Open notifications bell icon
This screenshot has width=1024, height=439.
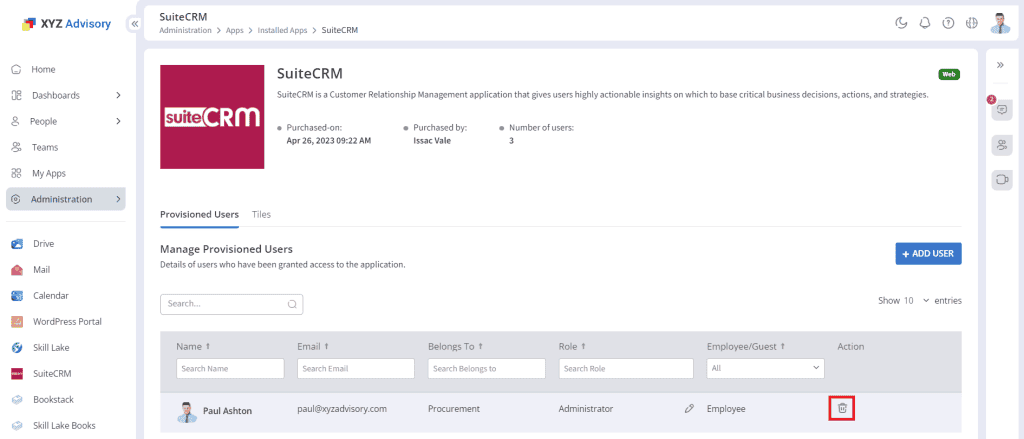[925, 24]
